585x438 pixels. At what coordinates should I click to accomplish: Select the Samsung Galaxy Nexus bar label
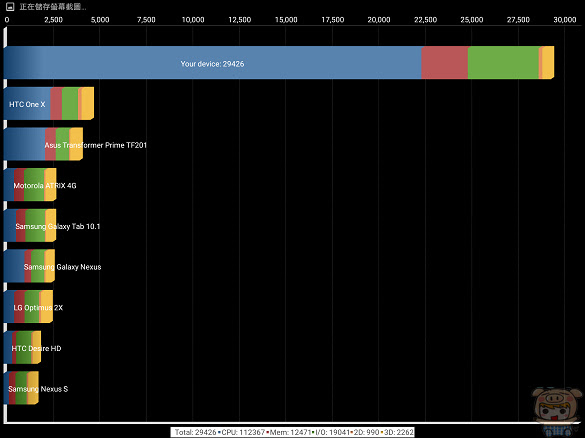tap(62, 267)
